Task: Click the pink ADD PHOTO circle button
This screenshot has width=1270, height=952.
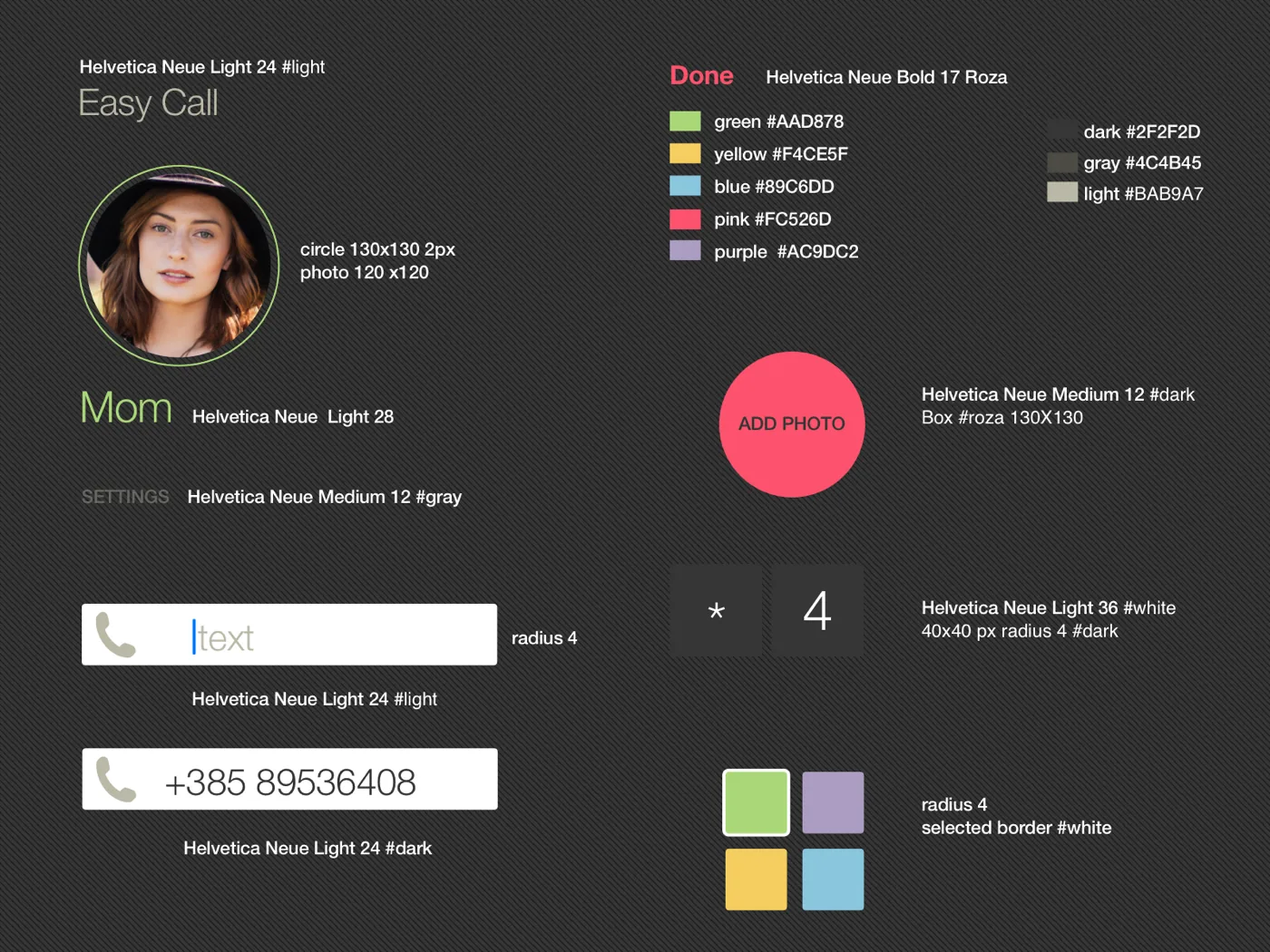Action: point(792,424)
